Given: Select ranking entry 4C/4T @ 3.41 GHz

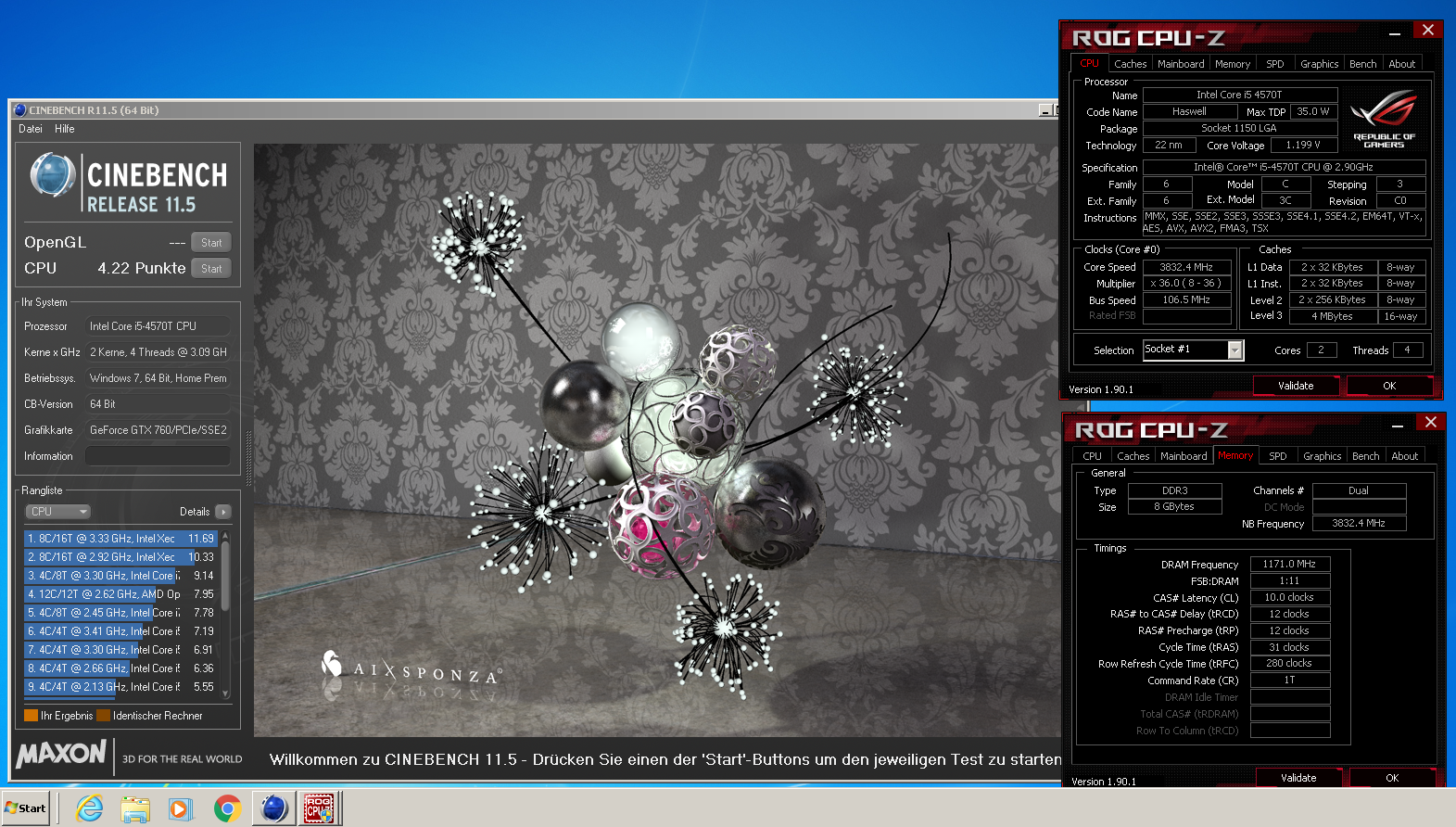Looking at the screenshot, I should [120, 631].
